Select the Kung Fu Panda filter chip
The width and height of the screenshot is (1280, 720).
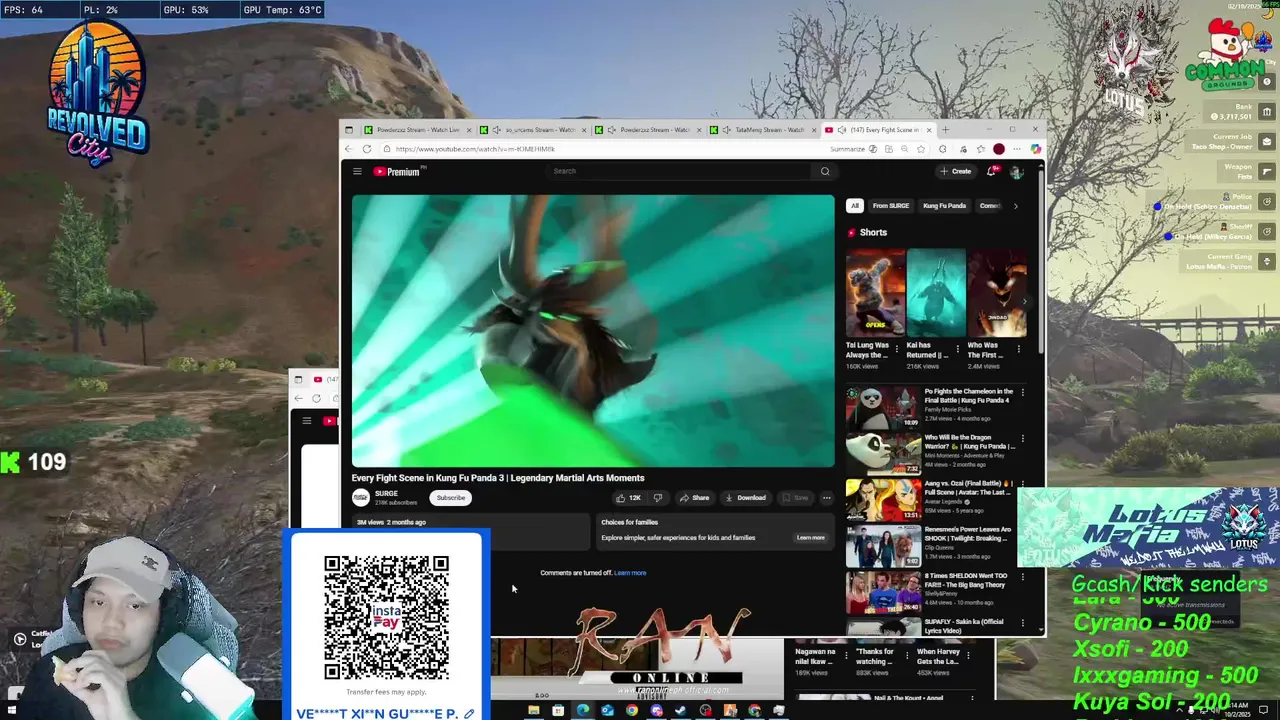tap(944, 206)
